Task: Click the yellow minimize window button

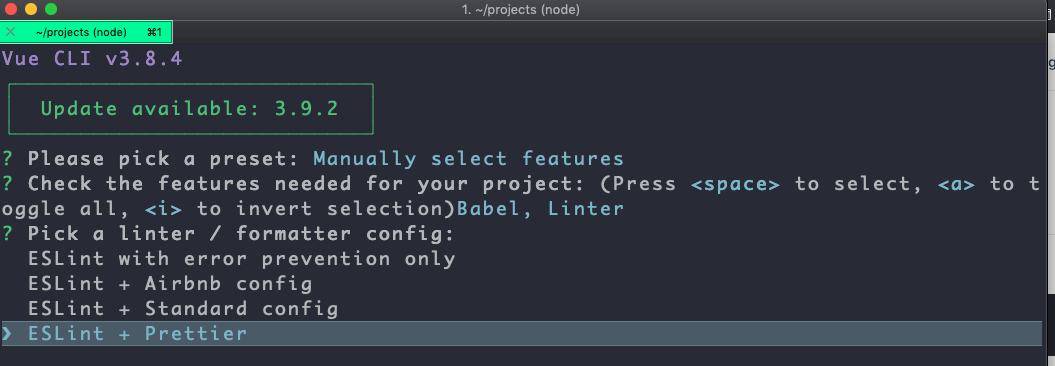Action: pyautogui.click(x=31, y=9)
